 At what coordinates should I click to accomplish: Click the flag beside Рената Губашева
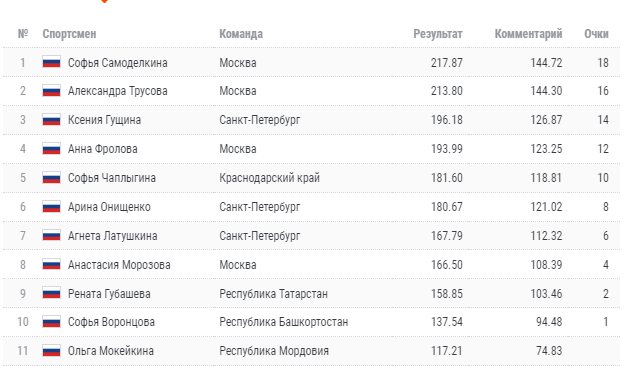(52, 294)
